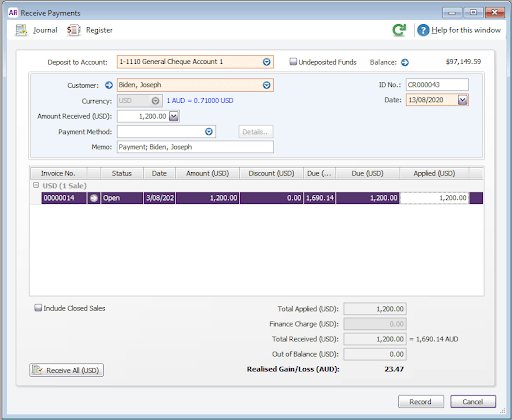Click zoom arrow on invoice 00000014 row
Viewport: 512px width, 420px height.
pyautogui.click(x=94, y=198)
